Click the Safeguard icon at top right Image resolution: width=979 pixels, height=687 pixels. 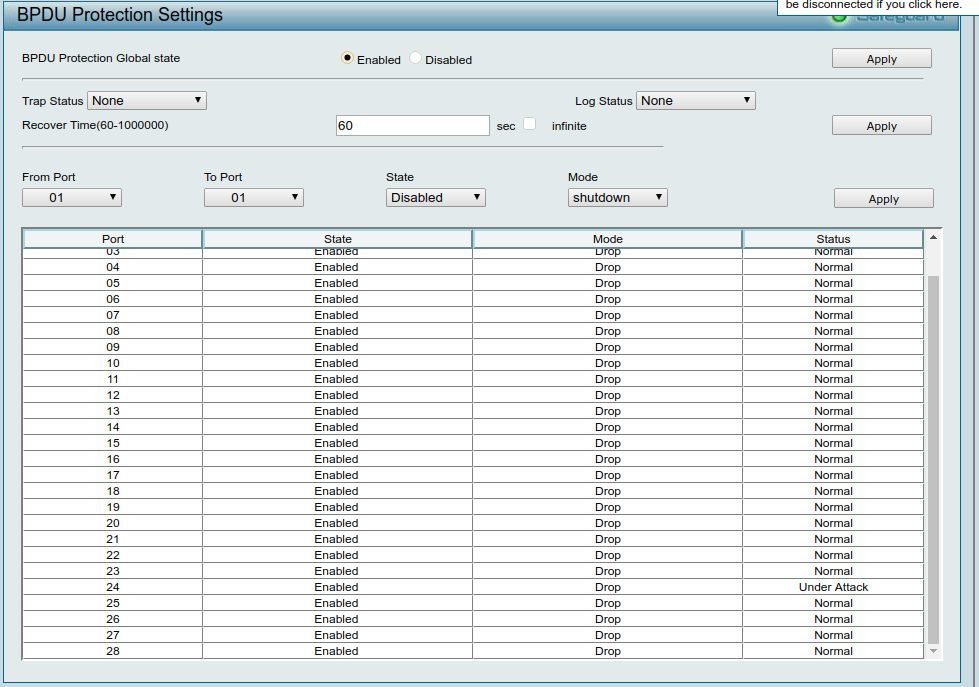click(x=840, y=16)
